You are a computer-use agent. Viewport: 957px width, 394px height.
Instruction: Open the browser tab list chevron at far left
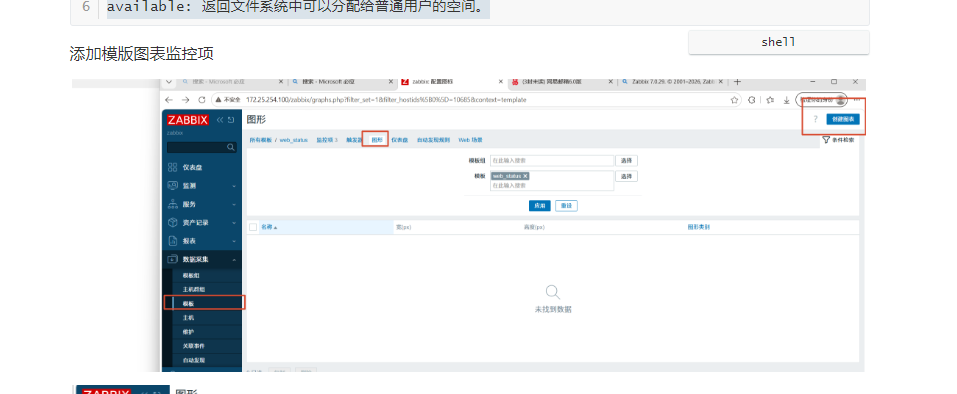click(x=169, y=82)
